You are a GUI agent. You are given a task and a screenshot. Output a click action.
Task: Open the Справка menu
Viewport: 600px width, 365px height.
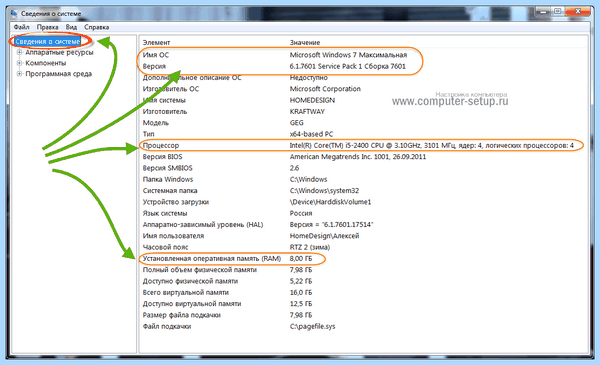[96, 27]
